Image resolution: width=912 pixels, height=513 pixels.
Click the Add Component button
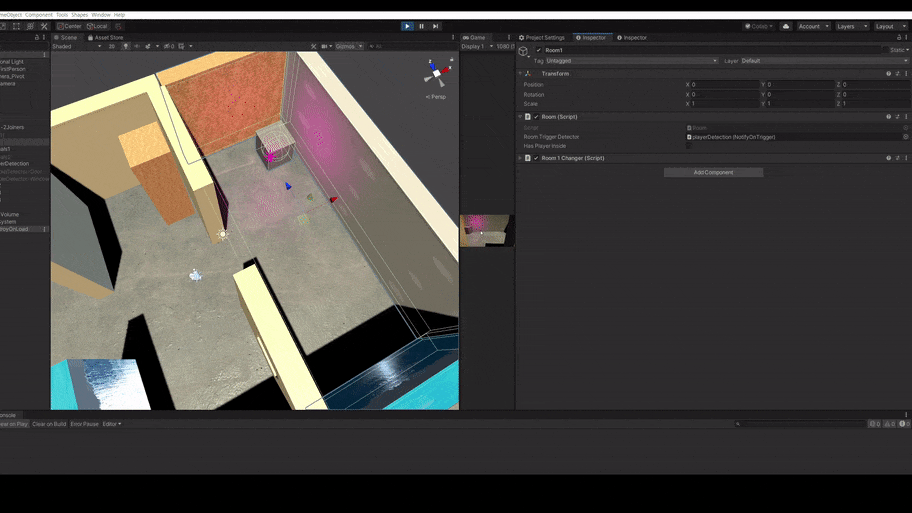tap(714, 172)
